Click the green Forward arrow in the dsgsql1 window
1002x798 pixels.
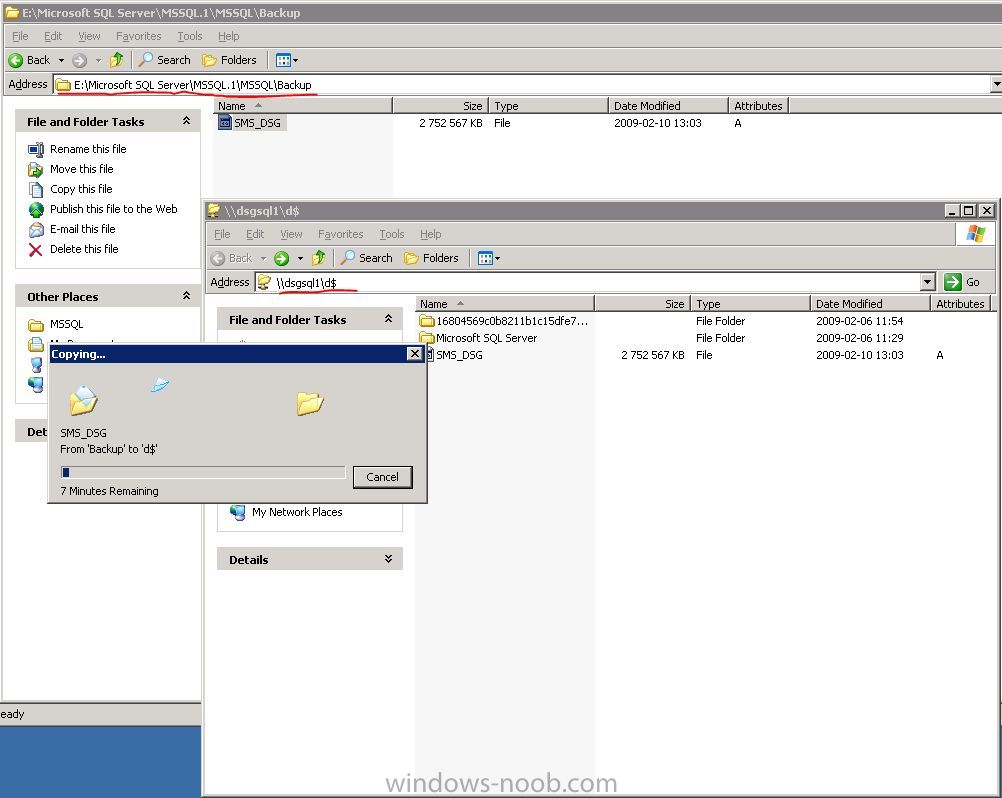point(281,258)
